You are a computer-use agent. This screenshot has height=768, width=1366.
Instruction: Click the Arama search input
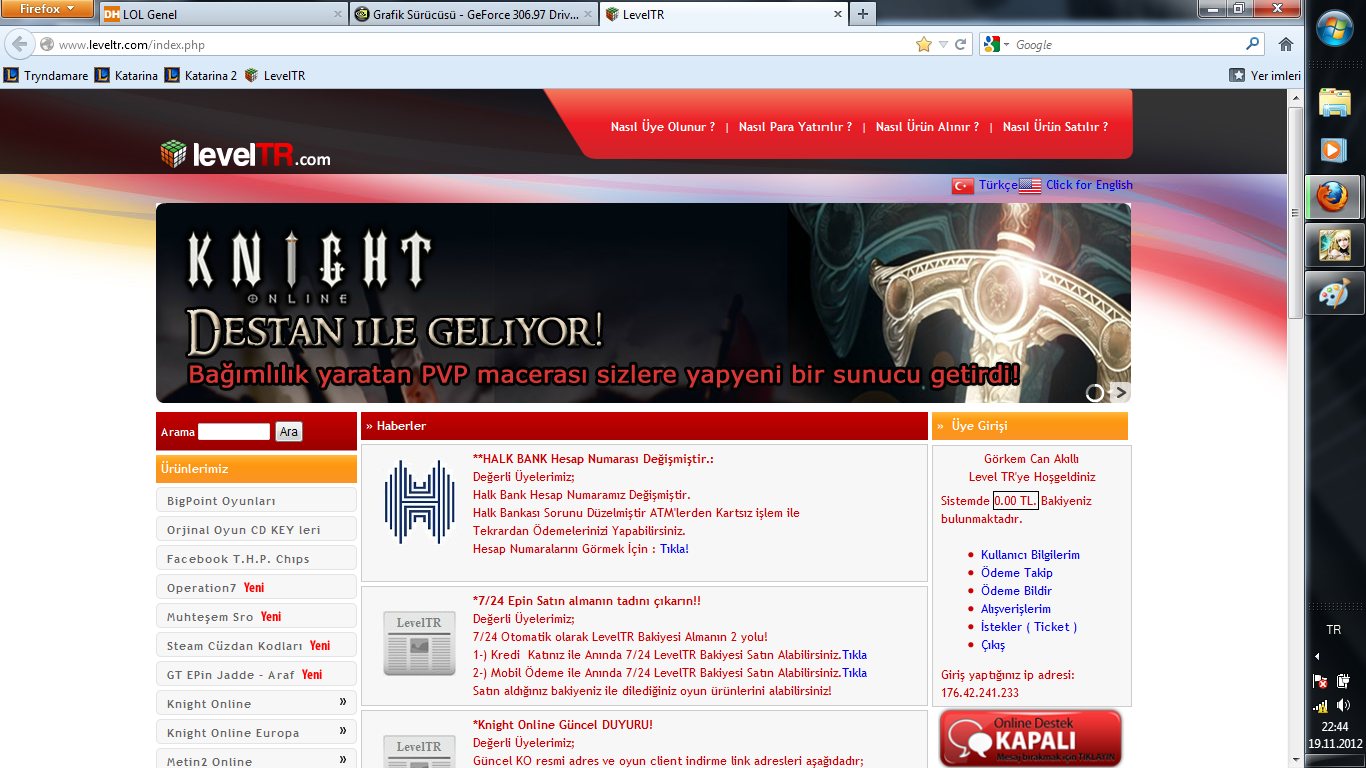[234, 432]
